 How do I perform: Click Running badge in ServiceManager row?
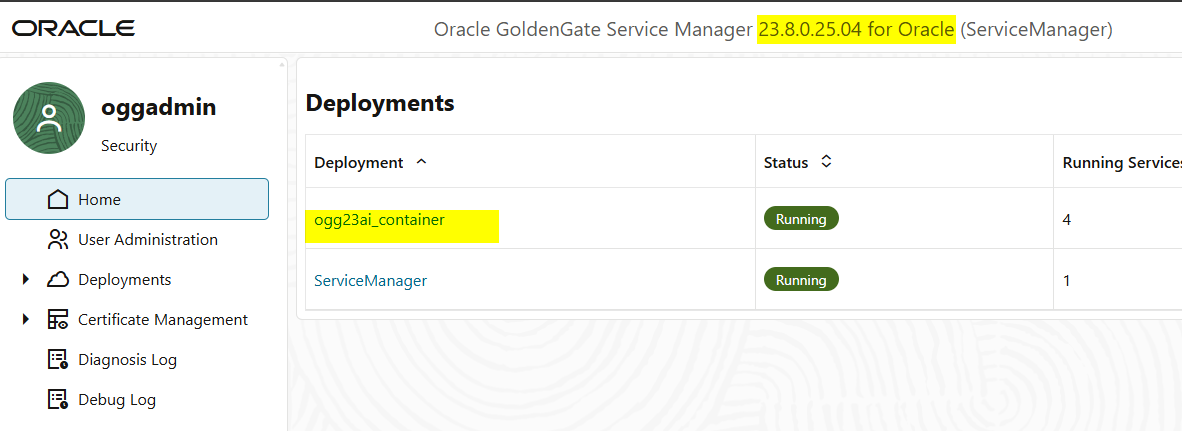[x=801, y=280]
